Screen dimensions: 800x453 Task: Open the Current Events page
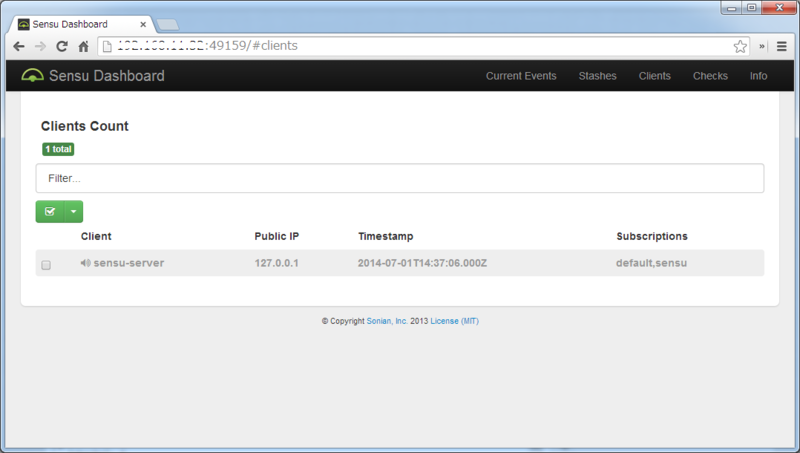pyautogui.click(x=521, y=76)
